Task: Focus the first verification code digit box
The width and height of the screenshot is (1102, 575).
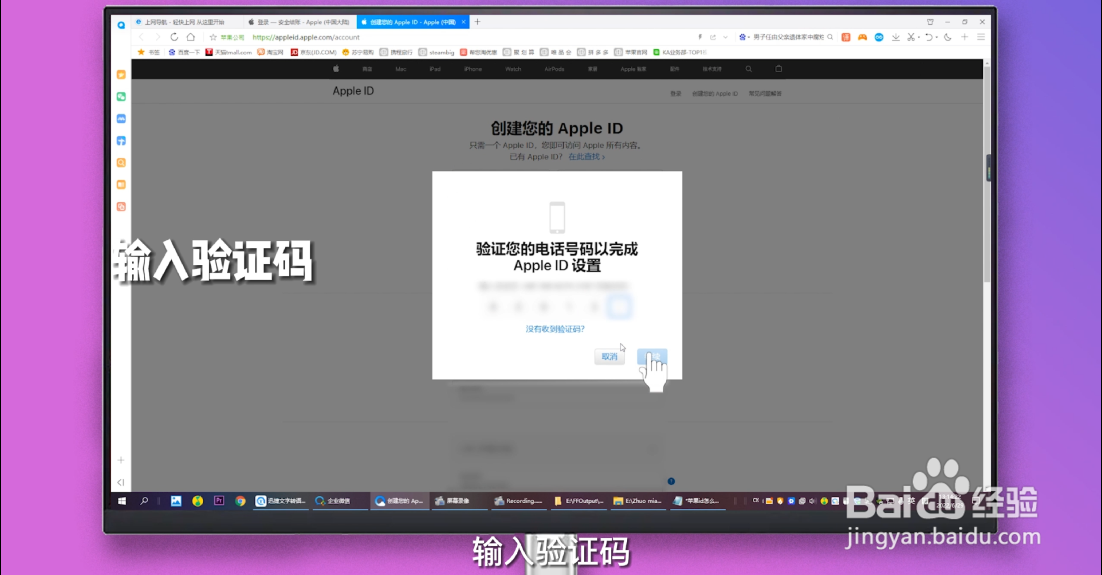Action: click(493, 307)
